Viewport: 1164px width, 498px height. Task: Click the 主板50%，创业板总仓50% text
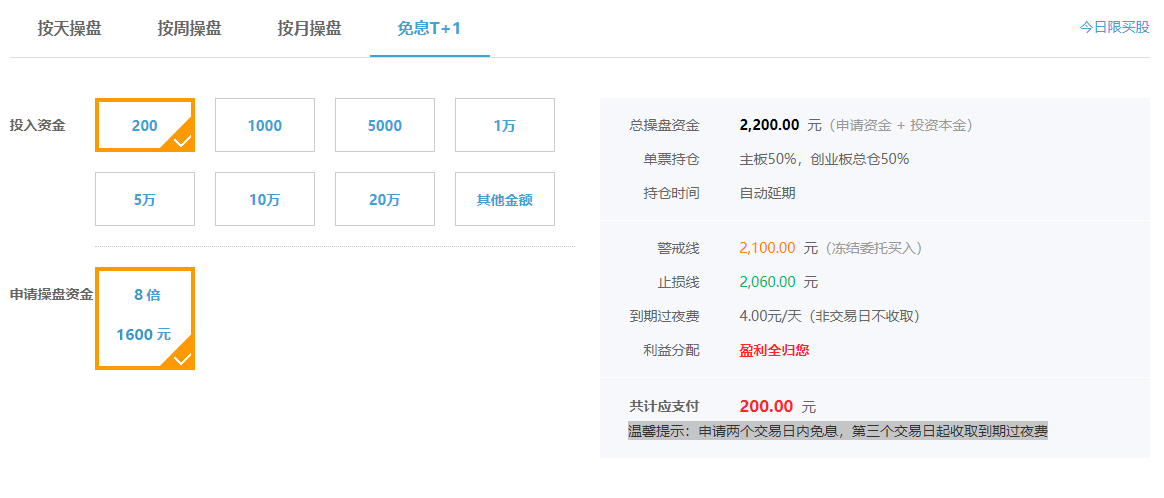point(824,160)
